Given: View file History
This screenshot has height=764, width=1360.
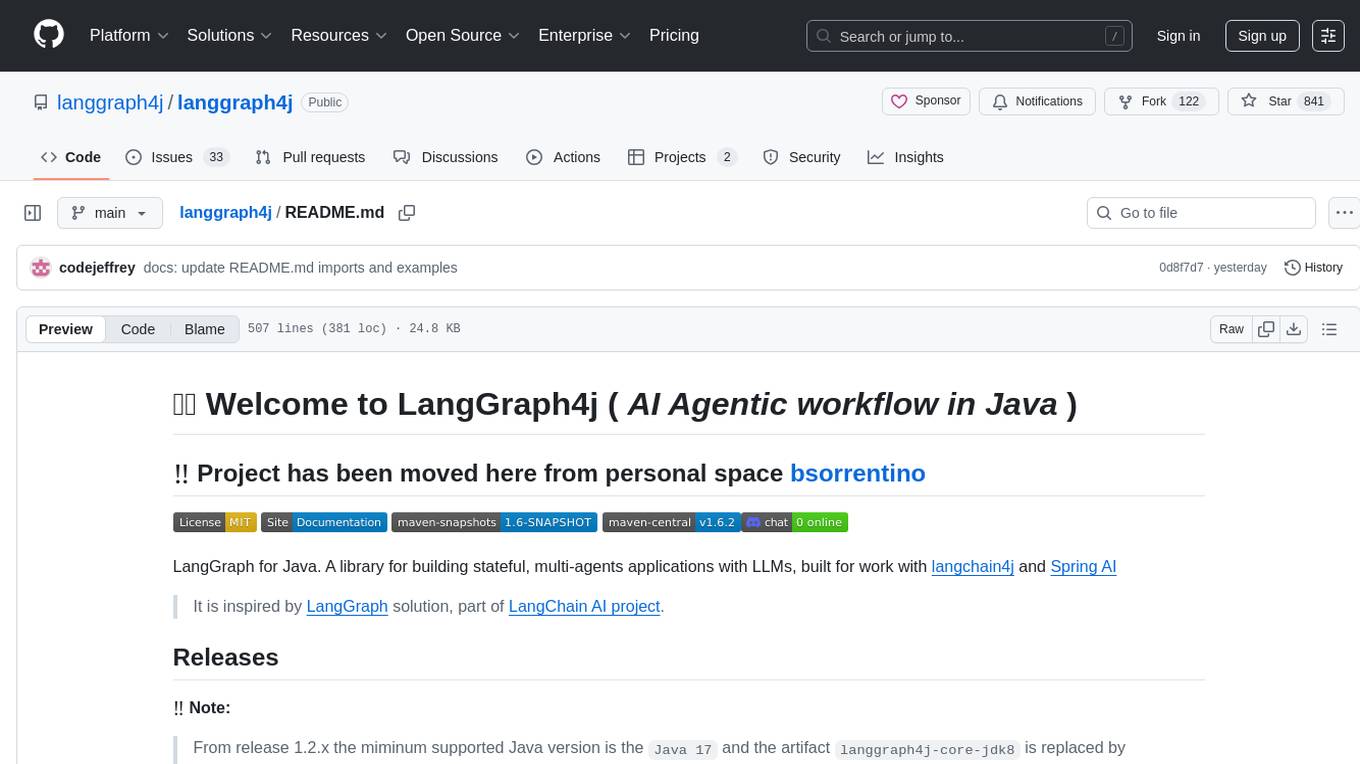Looking at the screenshot, I should [1313, 268].
